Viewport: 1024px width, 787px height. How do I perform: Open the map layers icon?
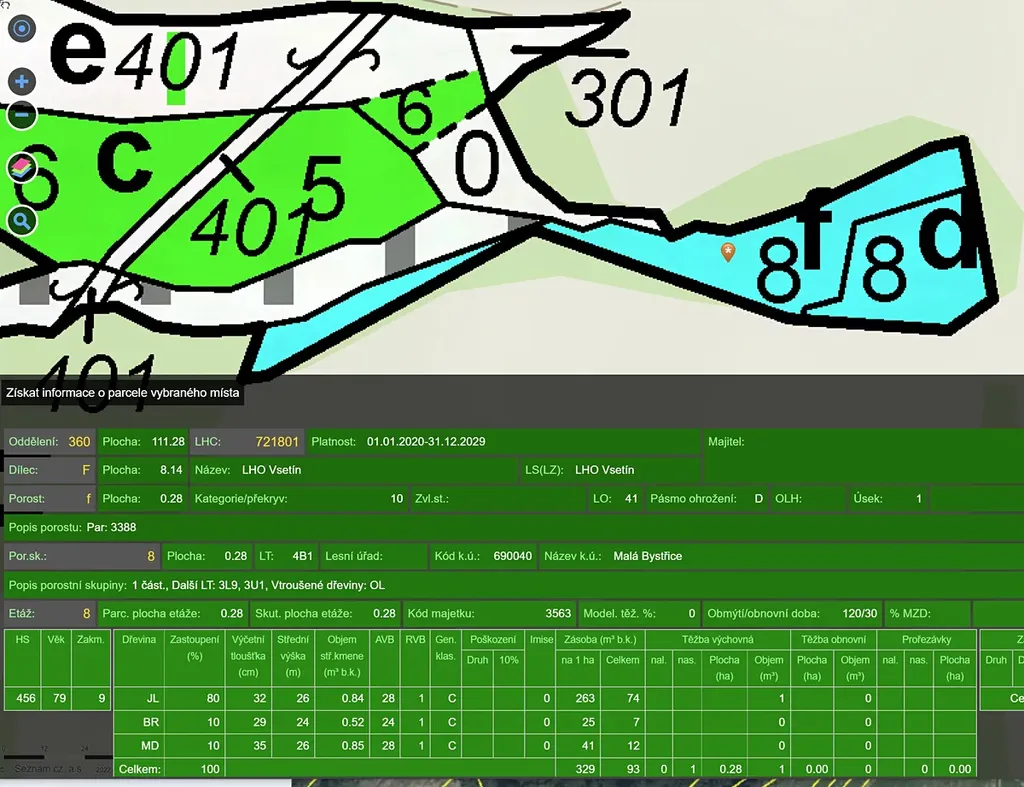[x=21, y=168]
